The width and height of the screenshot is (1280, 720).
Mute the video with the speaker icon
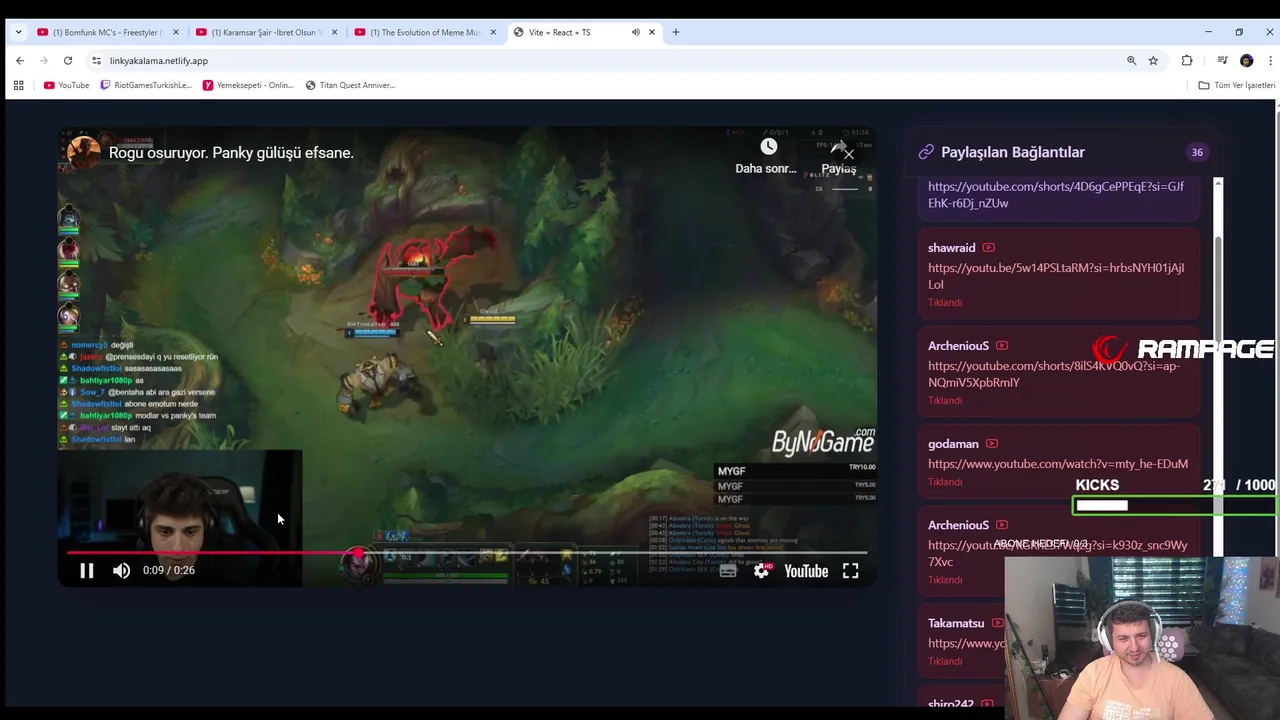coord(121,571)
